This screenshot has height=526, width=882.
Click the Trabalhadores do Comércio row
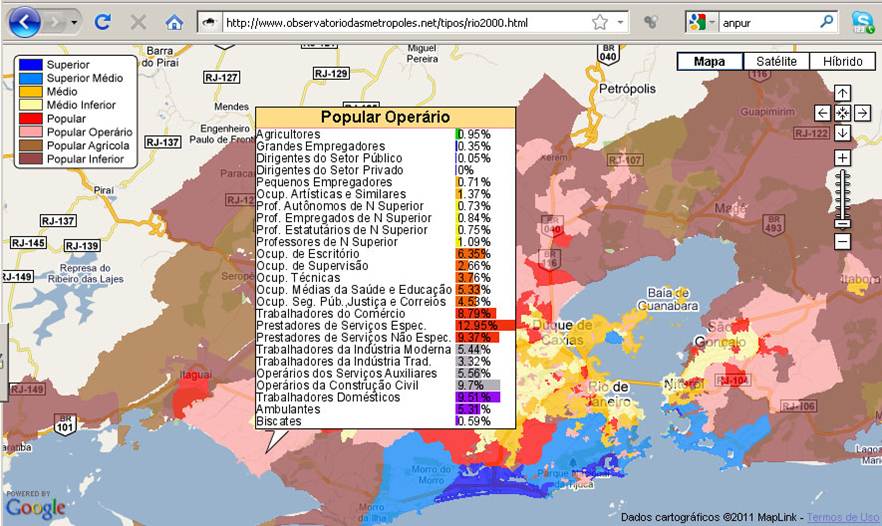(385, 314)
